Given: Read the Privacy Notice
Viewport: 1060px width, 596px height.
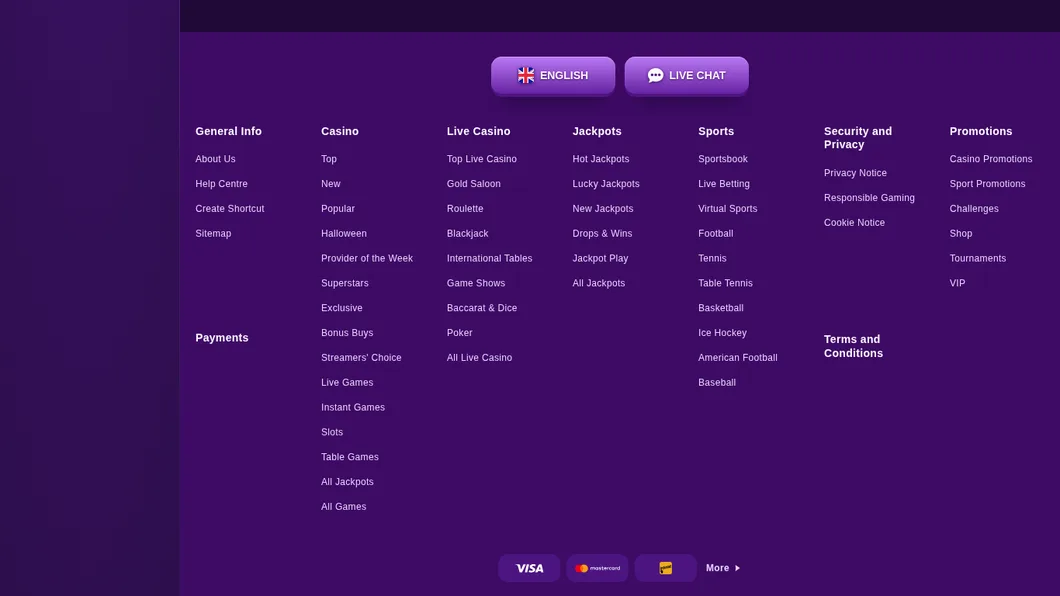Looking at the screenshot, I should click(x=854, y=173).
